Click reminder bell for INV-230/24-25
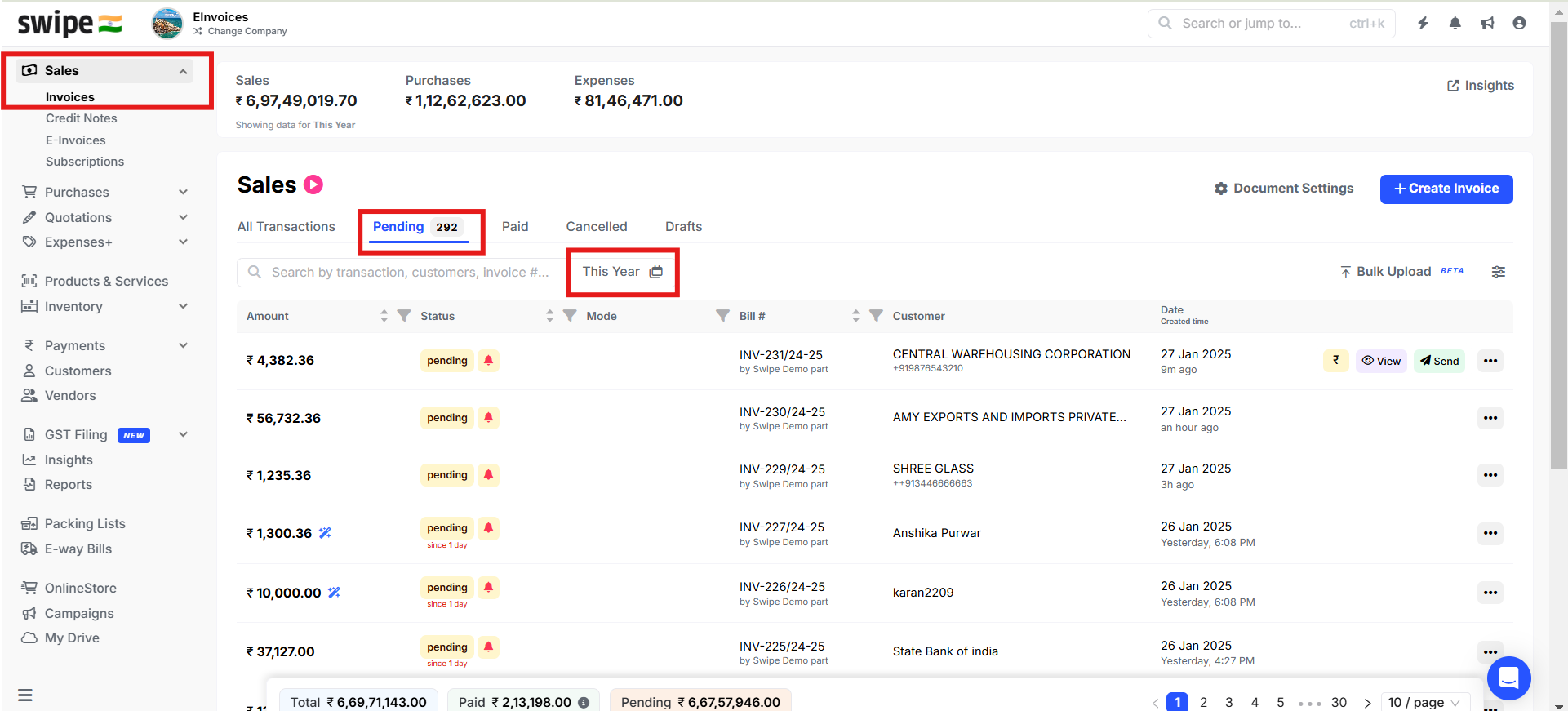Viewport: 1568px width, 711px height. pos(488,417)
